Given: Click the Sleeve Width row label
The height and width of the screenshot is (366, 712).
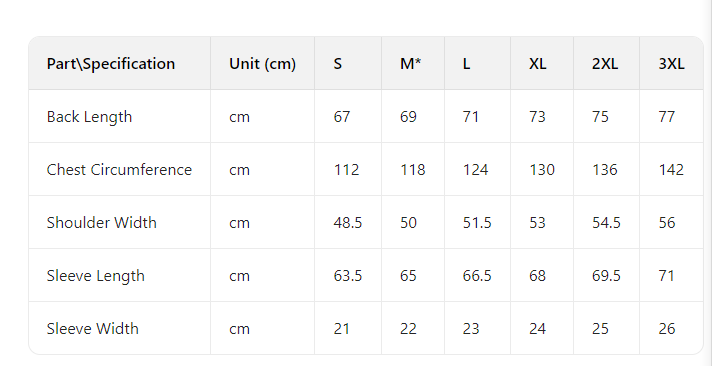Looking at the screenshot, I should tap(93, 328).
